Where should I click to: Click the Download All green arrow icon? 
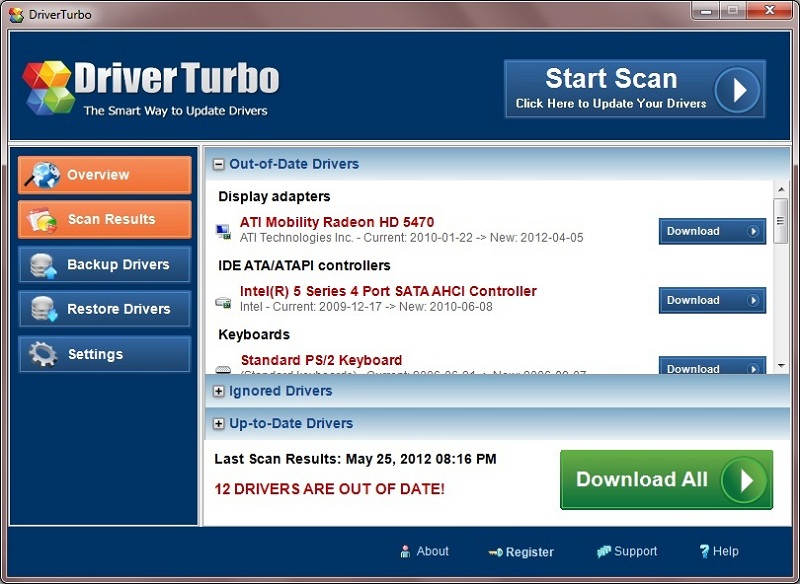pos(744,480)
